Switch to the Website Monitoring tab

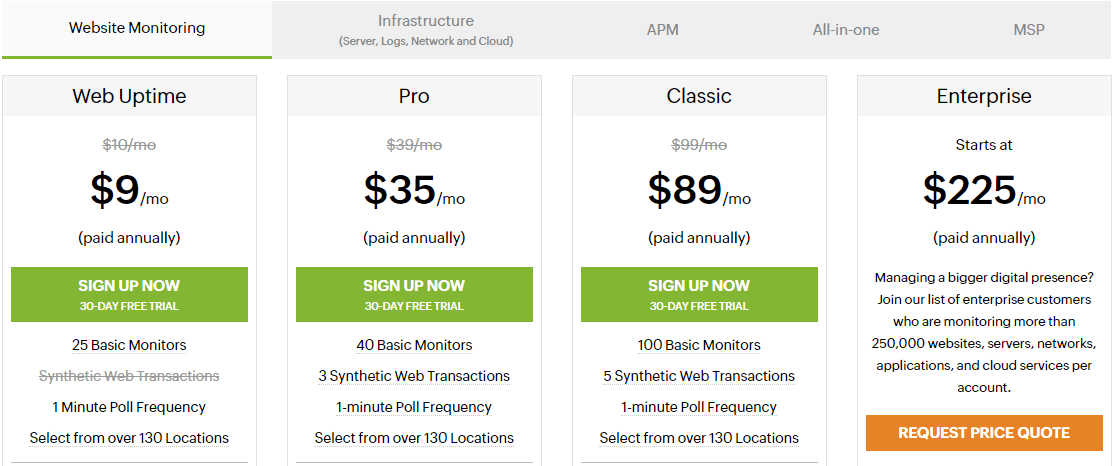click(136, 29)
